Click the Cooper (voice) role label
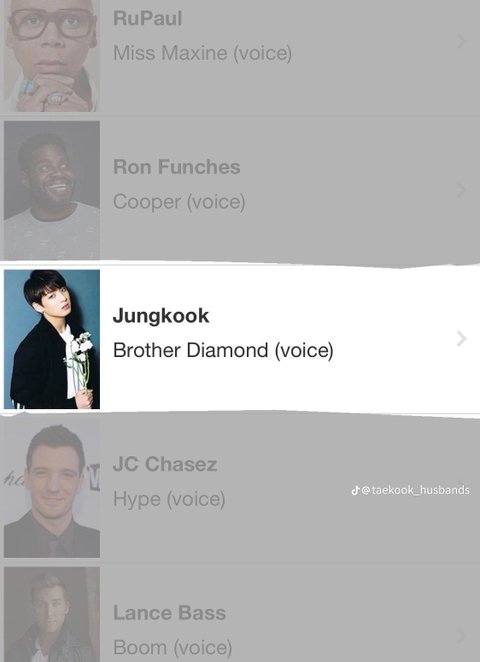The width and height of the screenshot is (480, 662). point(179,202)
